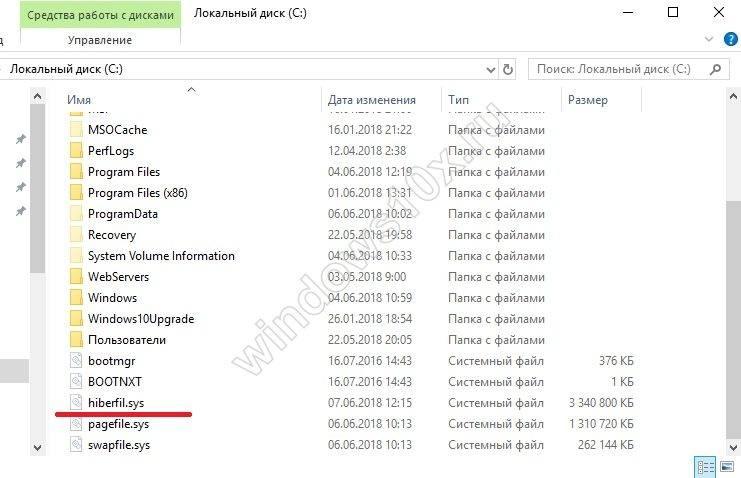Screen dimensions: 741x478
Task: Toggle sort order with the arrow above Имя
Action: pyautogui.click(x=191, y=89)
